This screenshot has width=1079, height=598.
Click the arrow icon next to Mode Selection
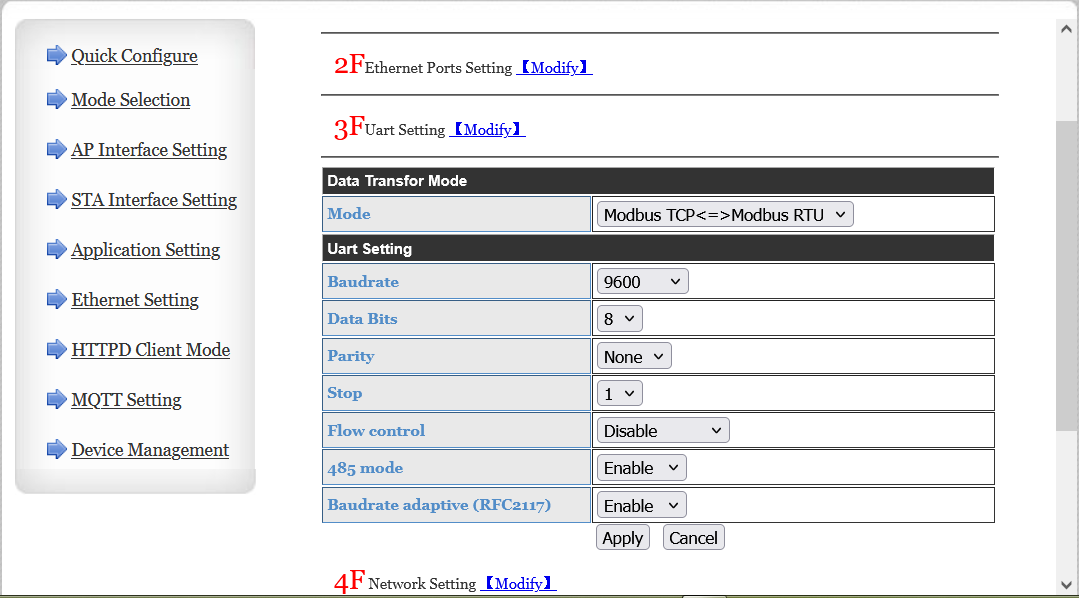point(56,100)
